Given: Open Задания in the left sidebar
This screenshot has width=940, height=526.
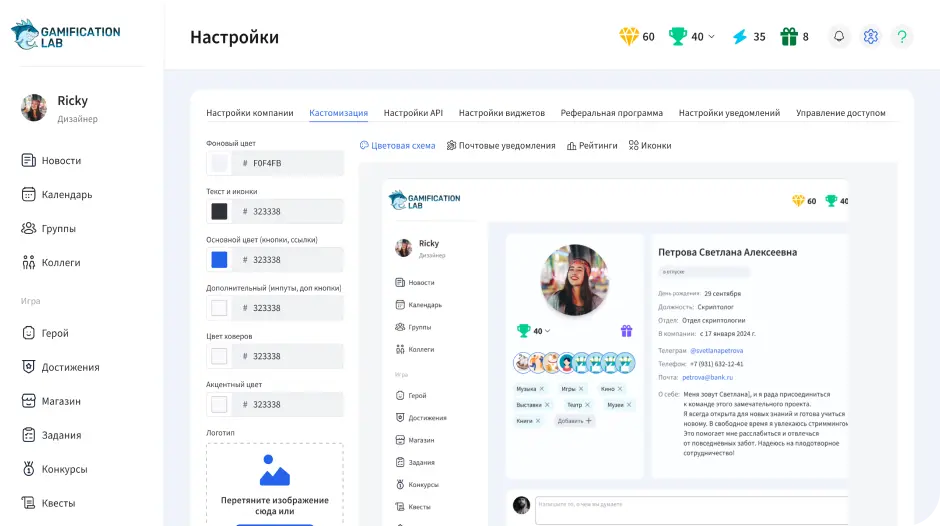Looking at the screenshot, I should pyautogui.click(x=52, y=435).
